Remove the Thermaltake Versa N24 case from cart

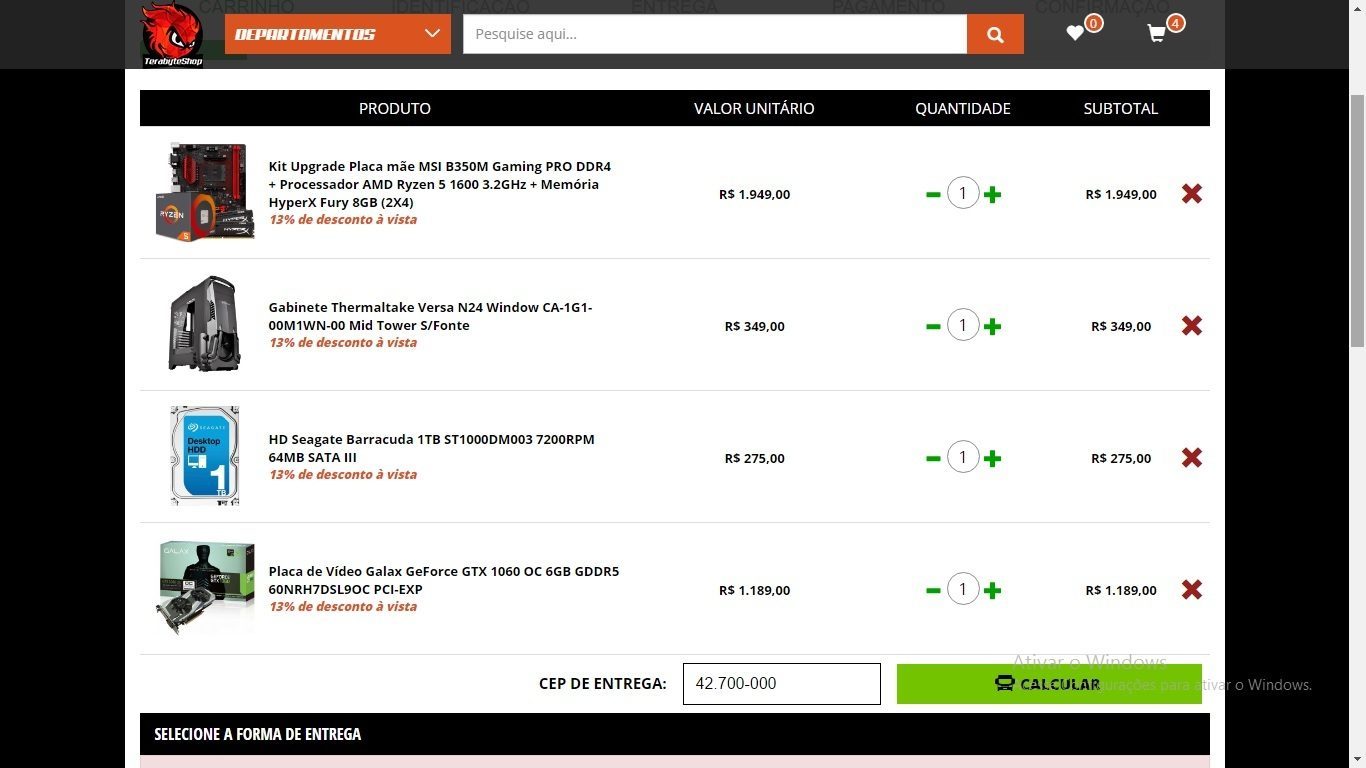click(1191, 325)
